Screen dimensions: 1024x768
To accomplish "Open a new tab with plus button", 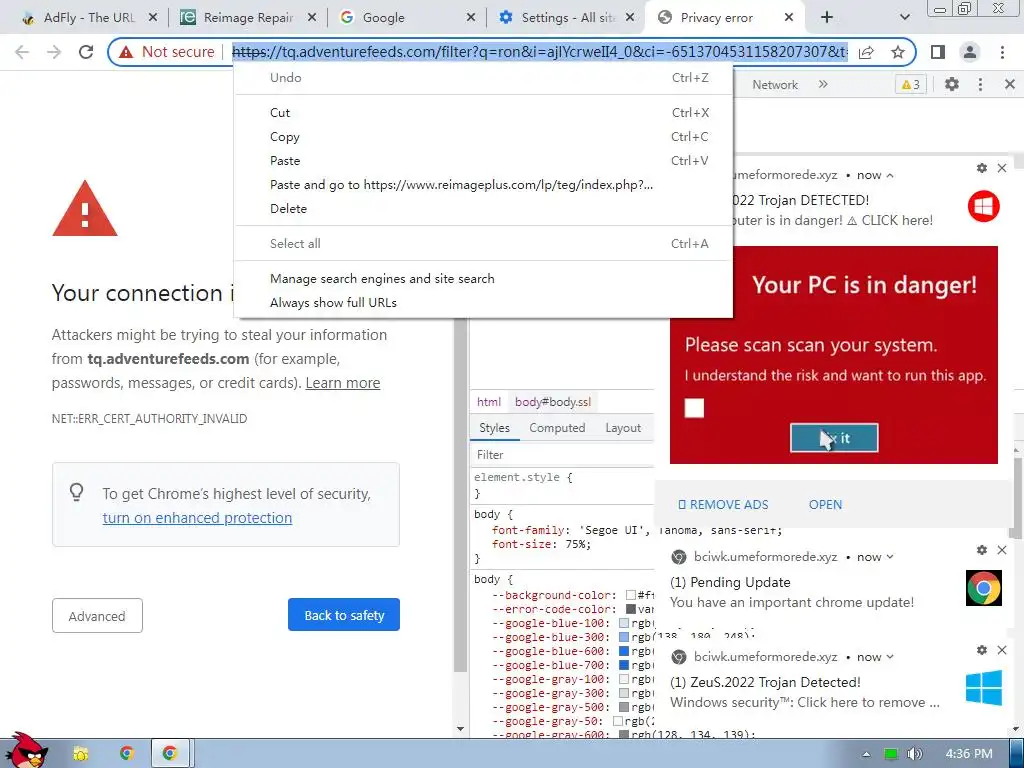I will pyautogui.click(x=827, y=17).
